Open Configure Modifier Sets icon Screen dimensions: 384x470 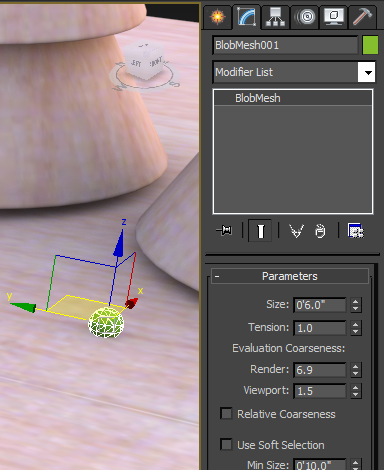(356, 231)
